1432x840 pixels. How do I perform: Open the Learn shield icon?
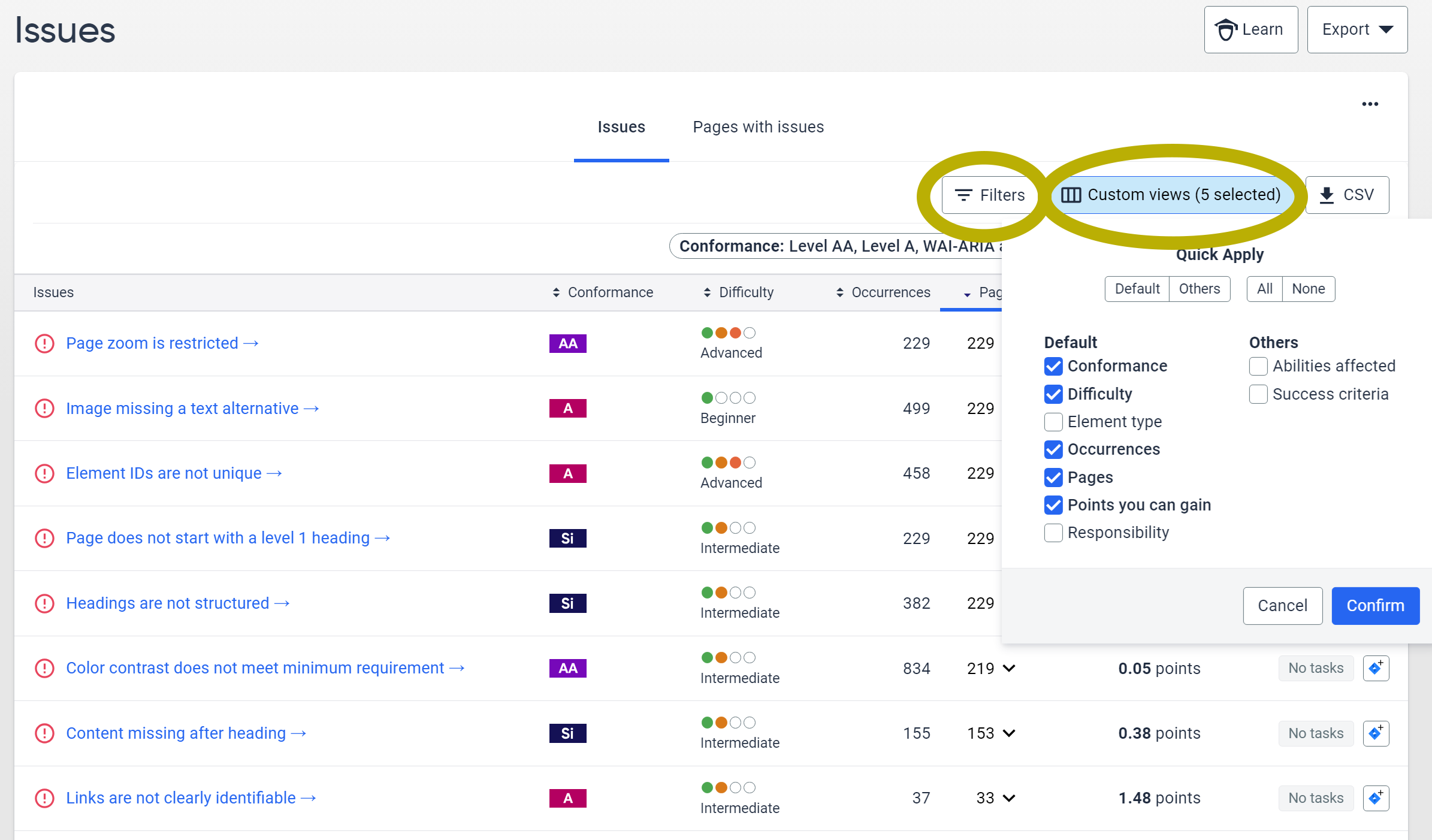(x=1227, y=29)
